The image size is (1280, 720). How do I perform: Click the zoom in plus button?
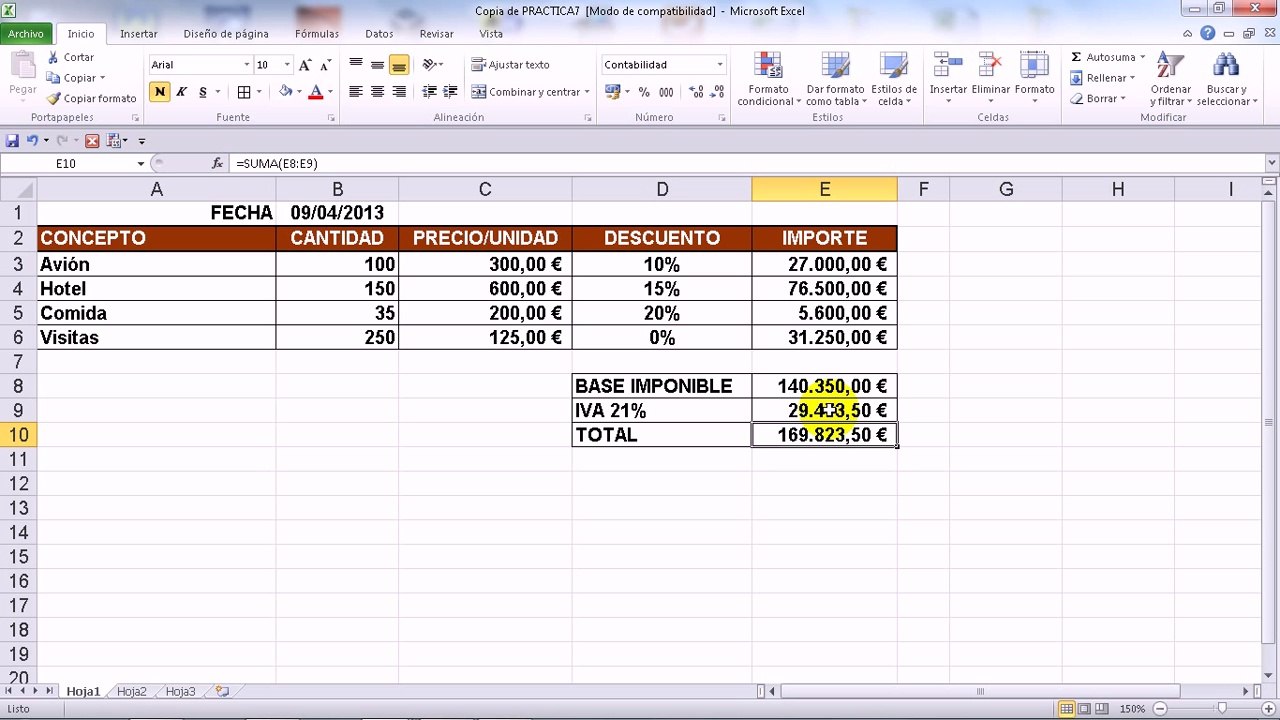[1267, 709]
